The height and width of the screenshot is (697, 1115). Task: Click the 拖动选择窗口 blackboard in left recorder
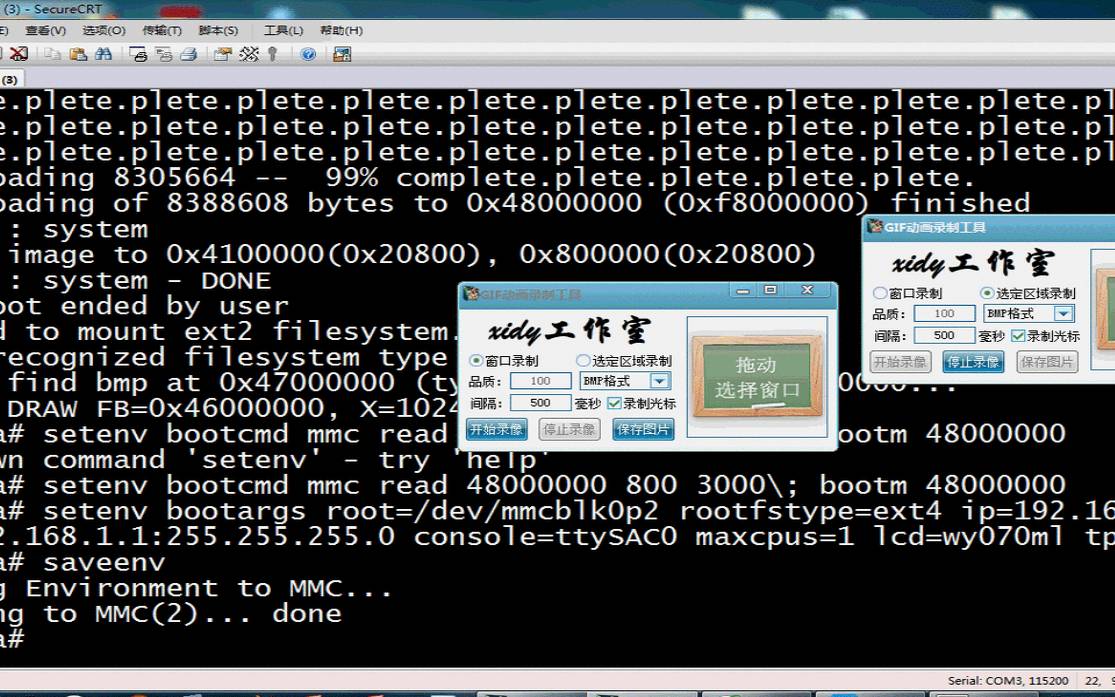pos(757,376)
